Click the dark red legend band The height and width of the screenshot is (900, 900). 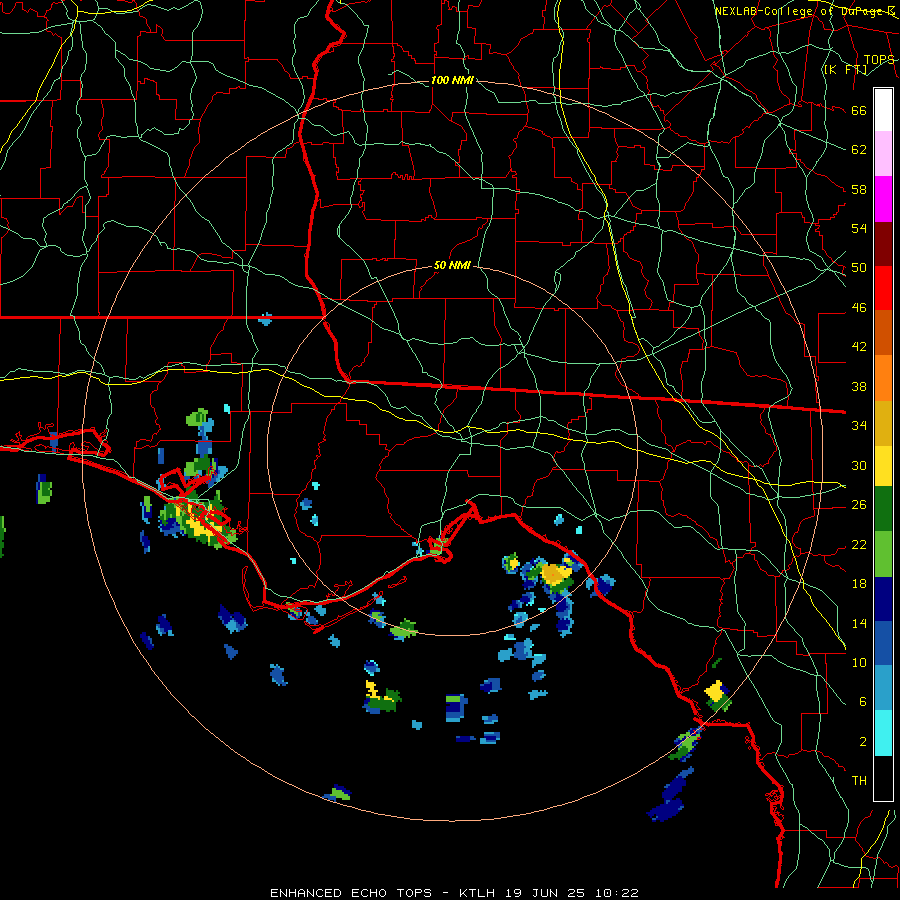tap(883, 243)
